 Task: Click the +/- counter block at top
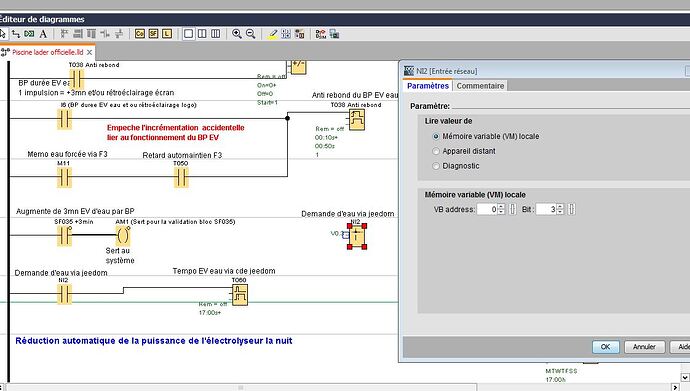point(298,66)
